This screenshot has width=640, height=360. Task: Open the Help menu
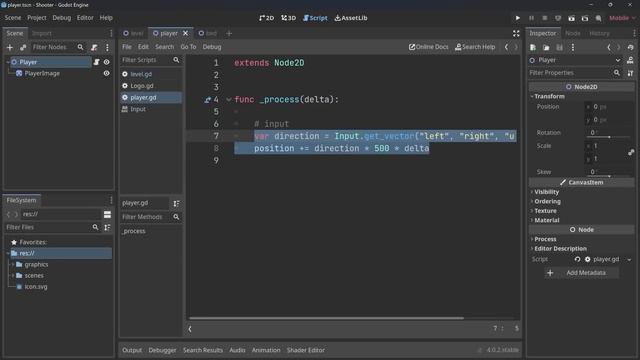tap(106, 18)
